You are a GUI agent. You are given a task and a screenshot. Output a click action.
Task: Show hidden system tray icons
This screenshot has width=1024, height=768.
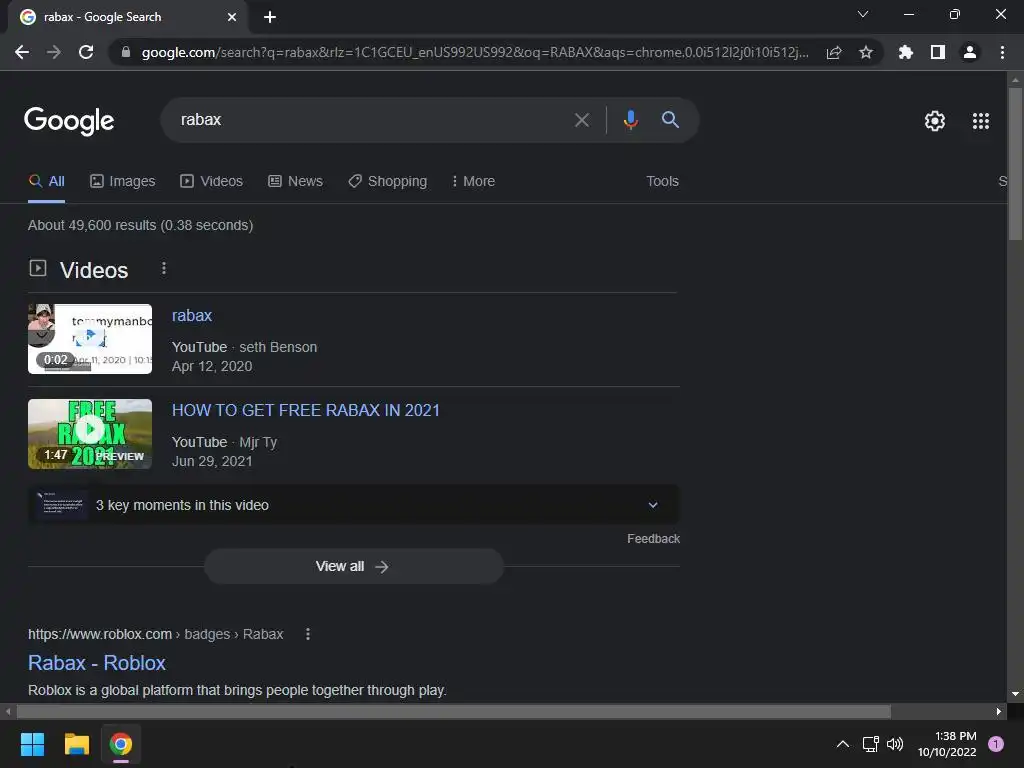[842, 744]
